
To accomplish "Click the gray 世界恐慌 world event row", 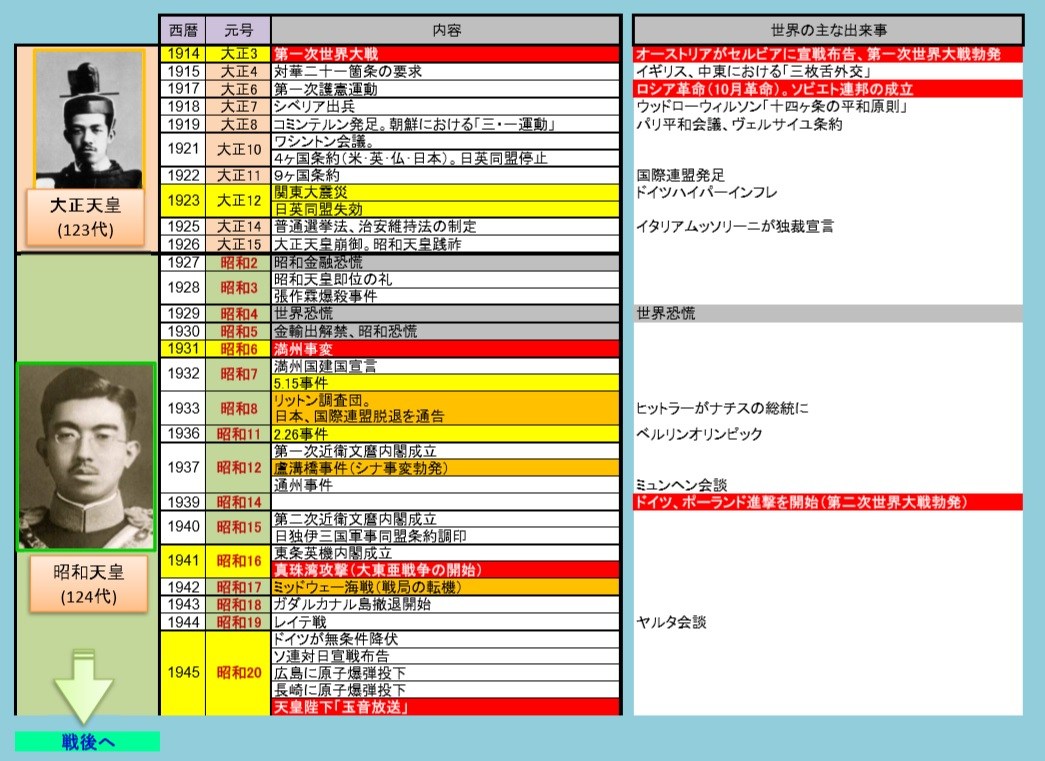I will click(828, 314).
